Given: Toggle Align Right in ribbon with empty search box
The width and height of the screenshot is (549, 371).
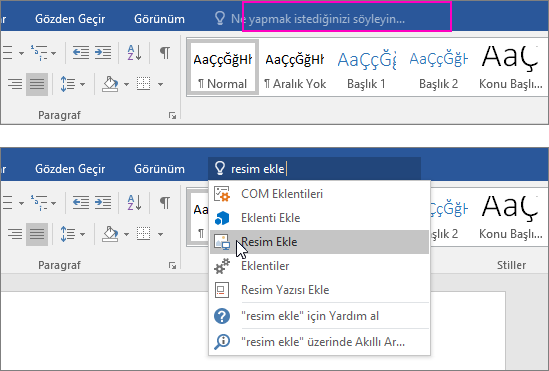Looking at the screenshot, I should (x=15, y=84).
